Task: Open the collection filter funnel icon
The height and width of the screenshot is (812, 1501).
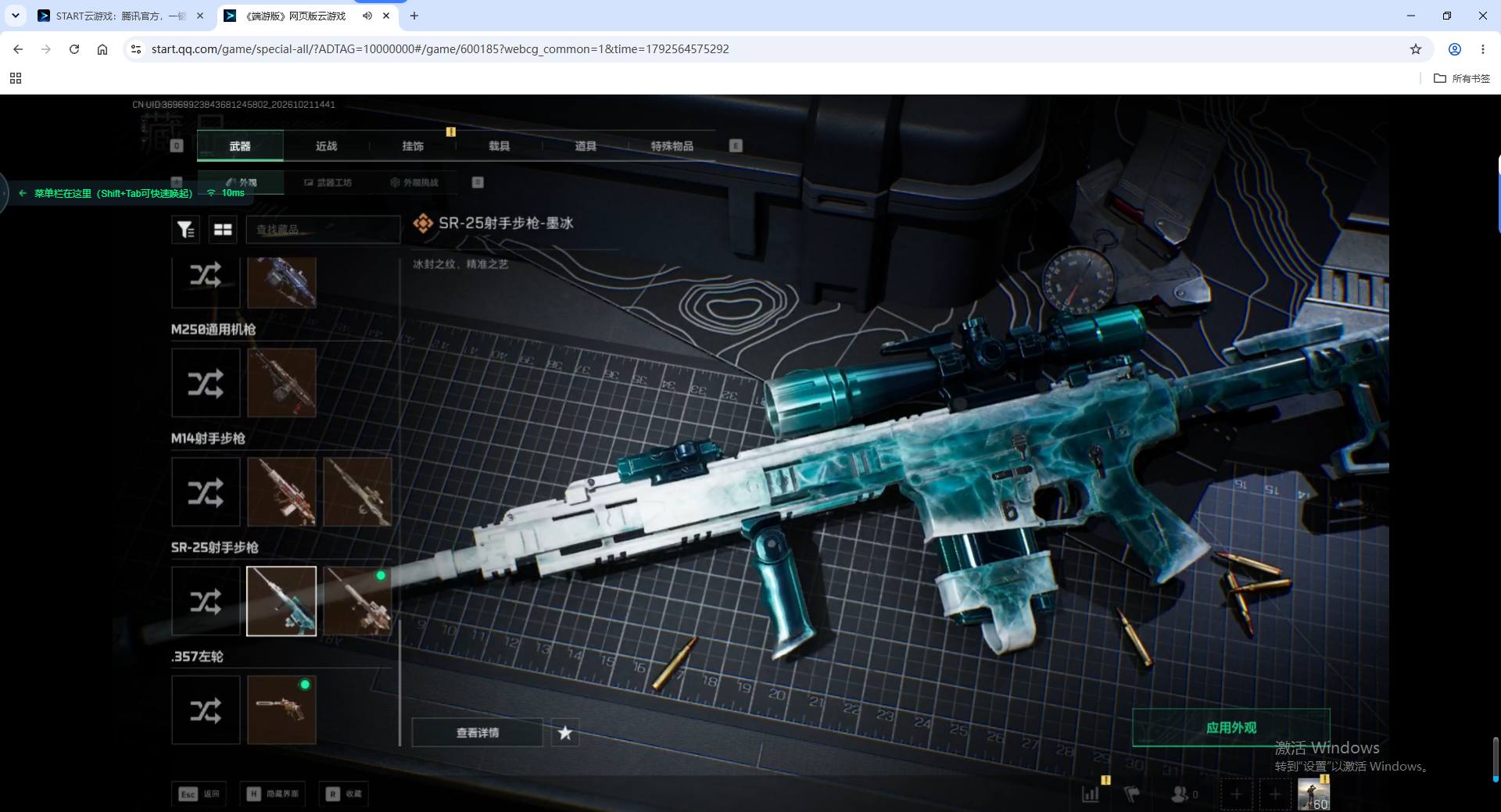Action: coord(185,229)
